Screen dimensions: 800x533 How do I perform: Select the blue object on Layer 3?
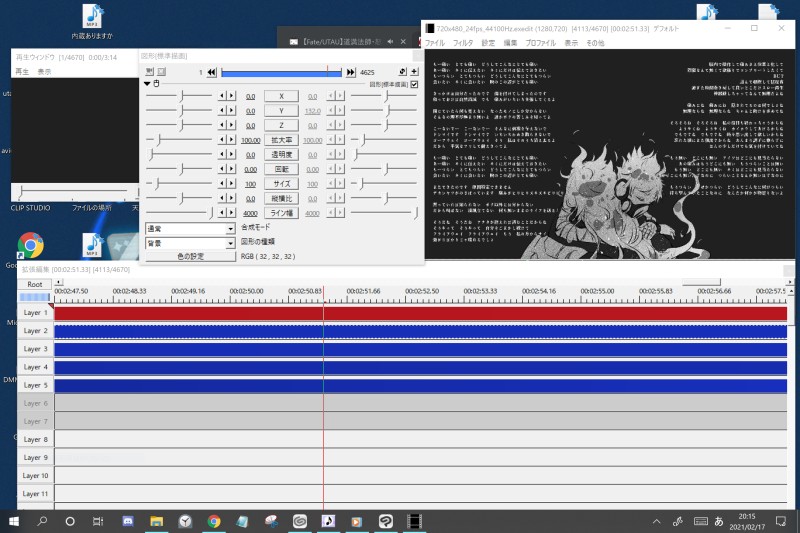click(420, 349)
